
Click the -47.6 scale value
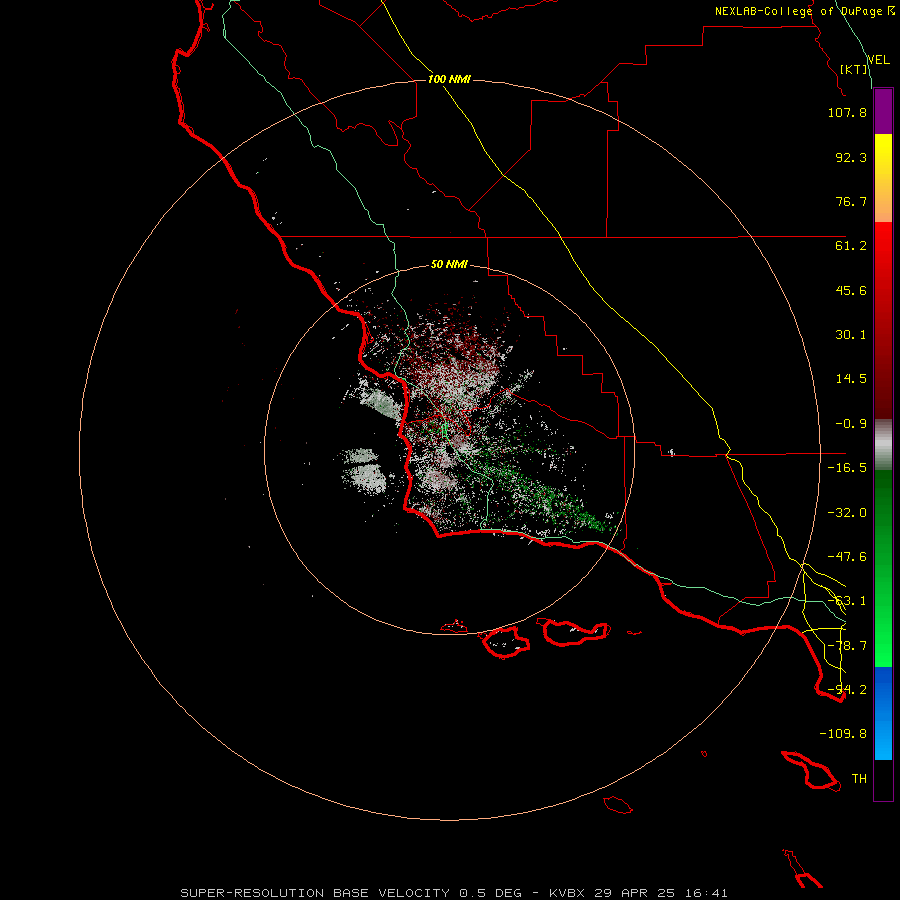[847, 557]
